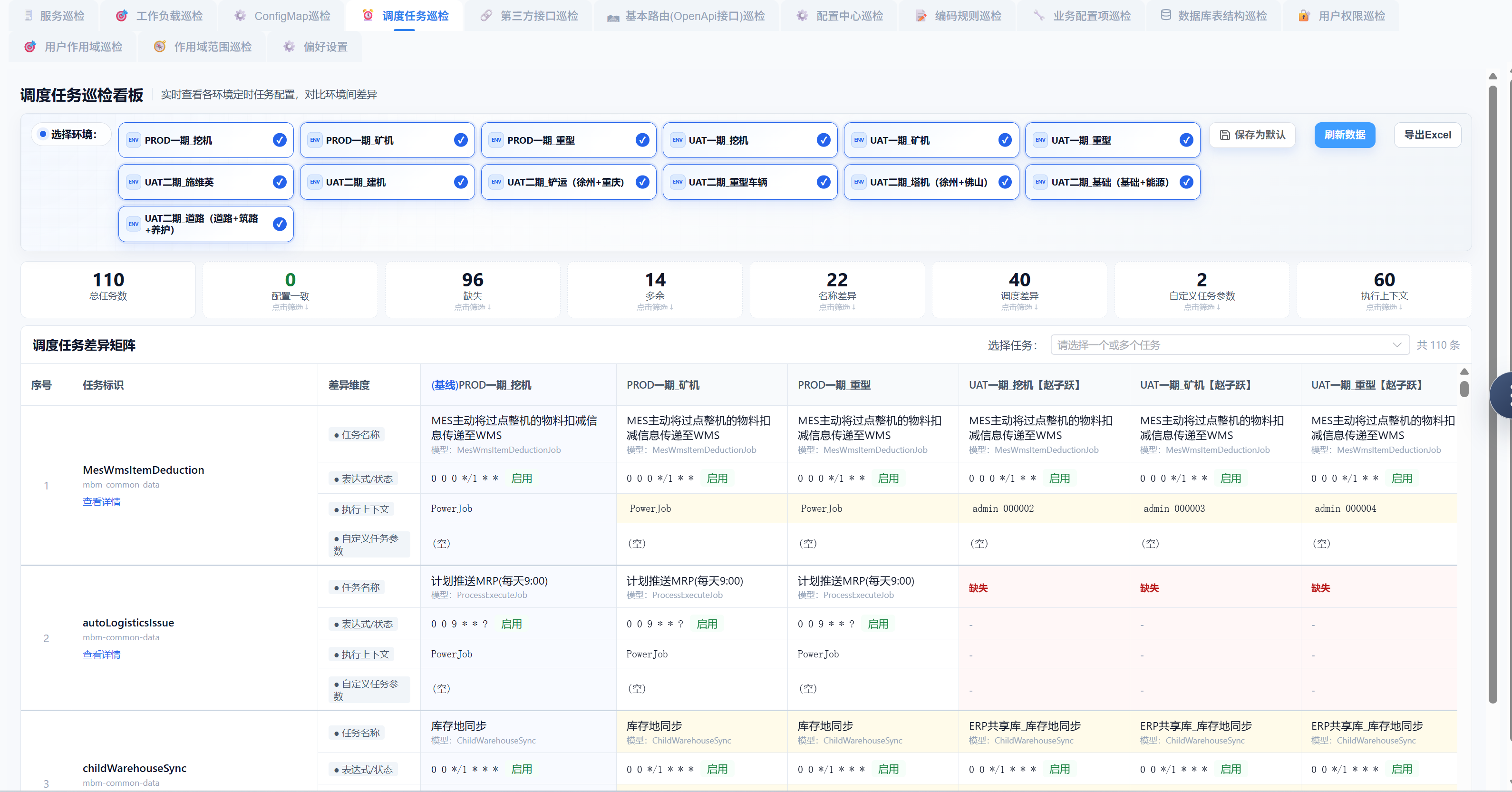Click ENV badge icon of PROD一期_矿机
The width and height of the screenshot is (1512, 792).
tap(315, 140)
